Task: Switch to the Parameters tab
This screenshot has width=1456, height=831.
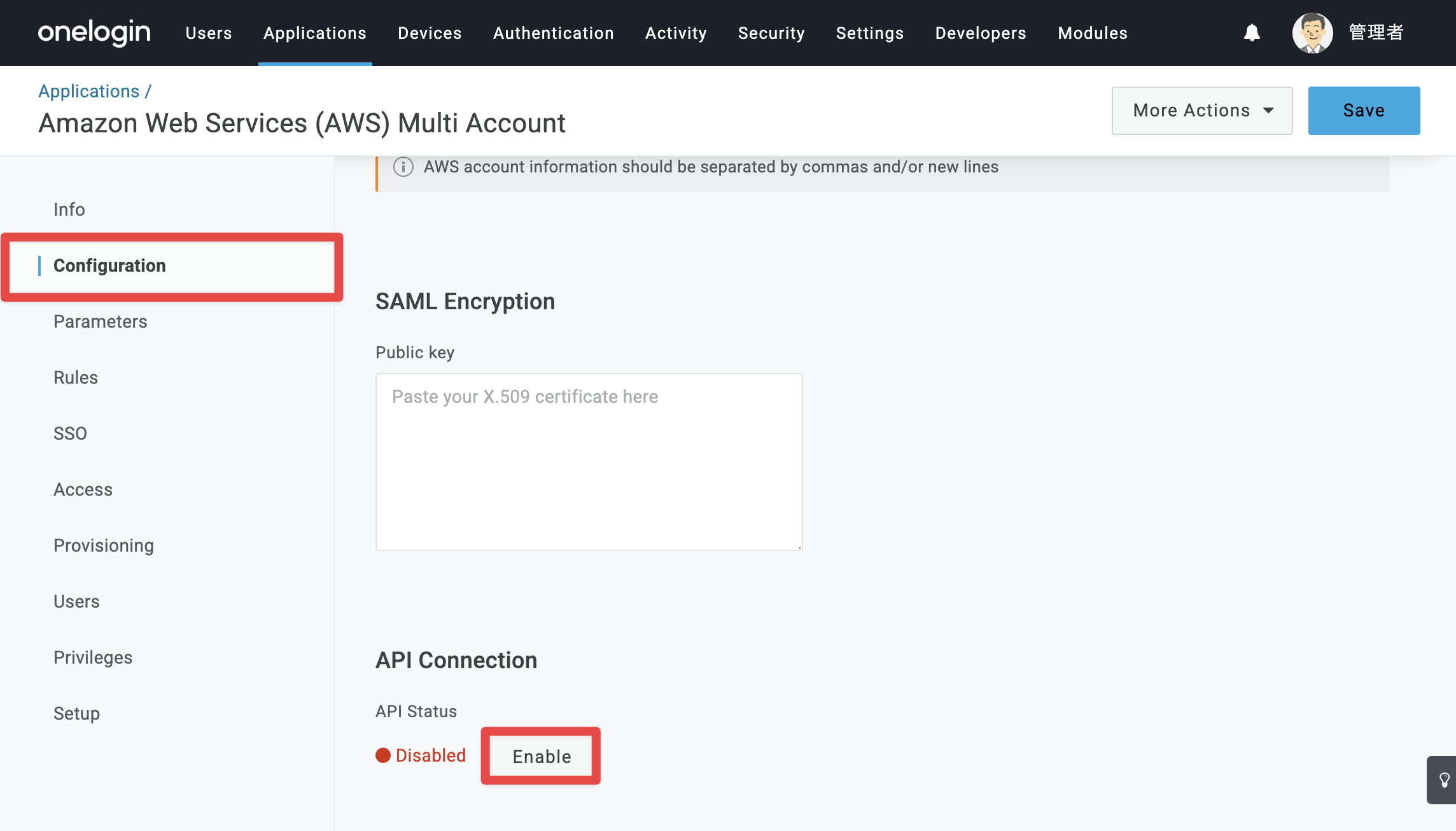Action: pyautogui.click(x=101, y=321)
